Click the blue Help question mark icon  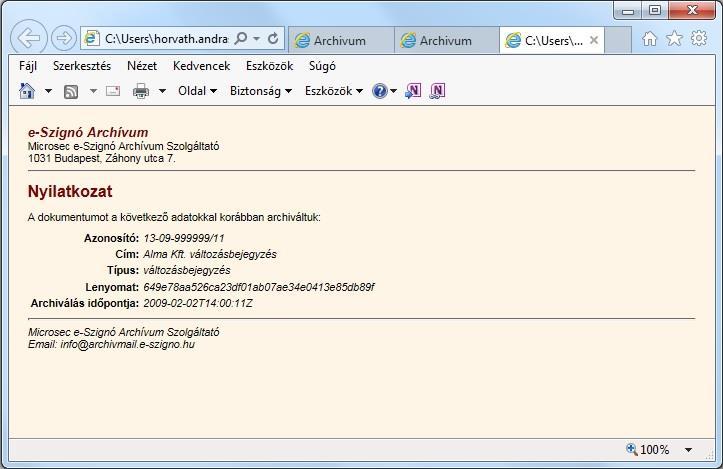(379, 91)
